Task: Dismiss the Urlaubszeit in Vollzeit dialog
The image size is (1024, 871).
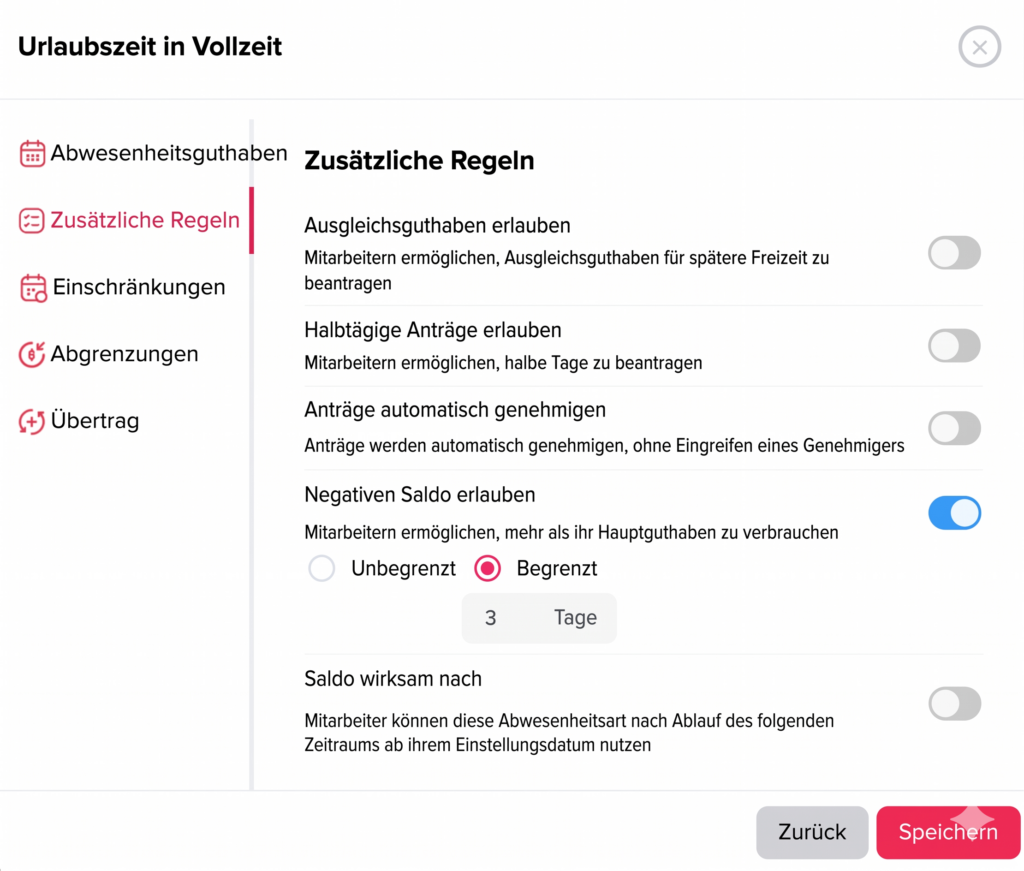Action: (x=979, y=46)
